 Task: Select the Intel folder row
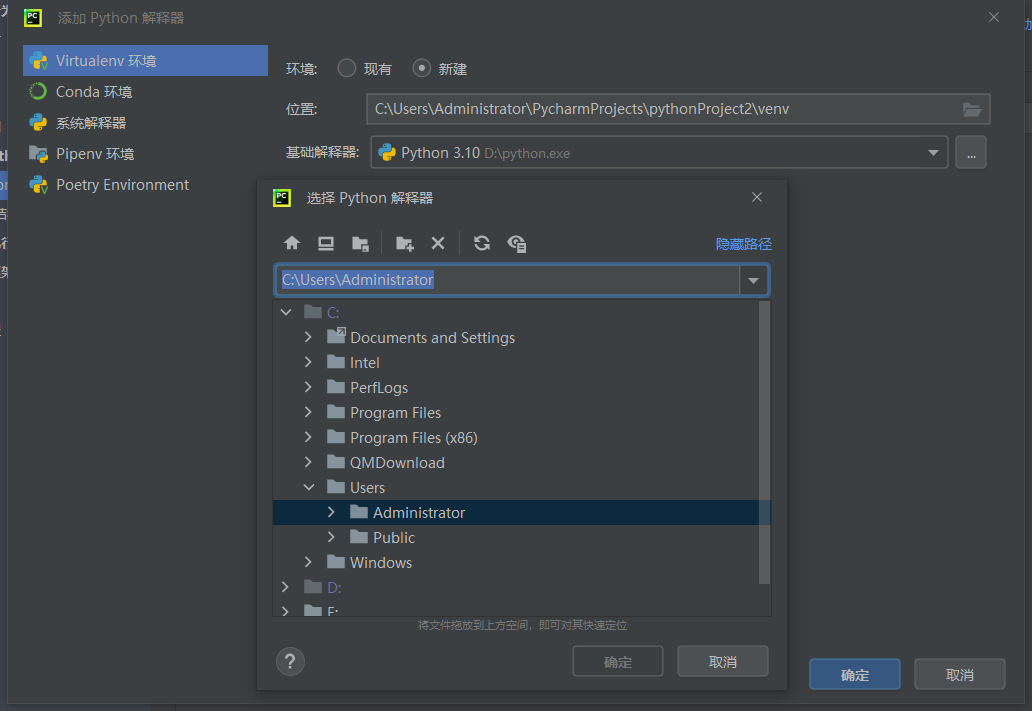[x=521, y=362]
